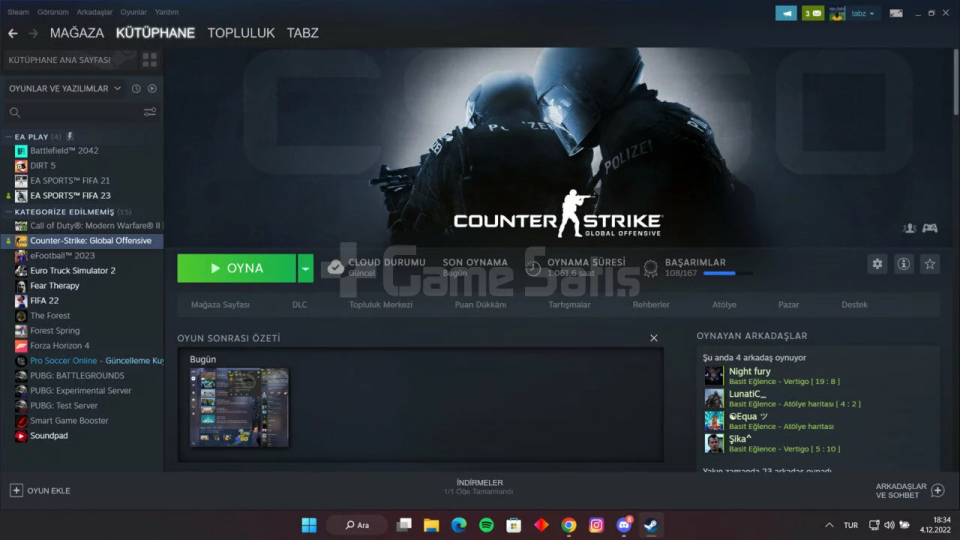Open the Steam menu
Viewport: 960px width, 540px height.
coord(18,12)
